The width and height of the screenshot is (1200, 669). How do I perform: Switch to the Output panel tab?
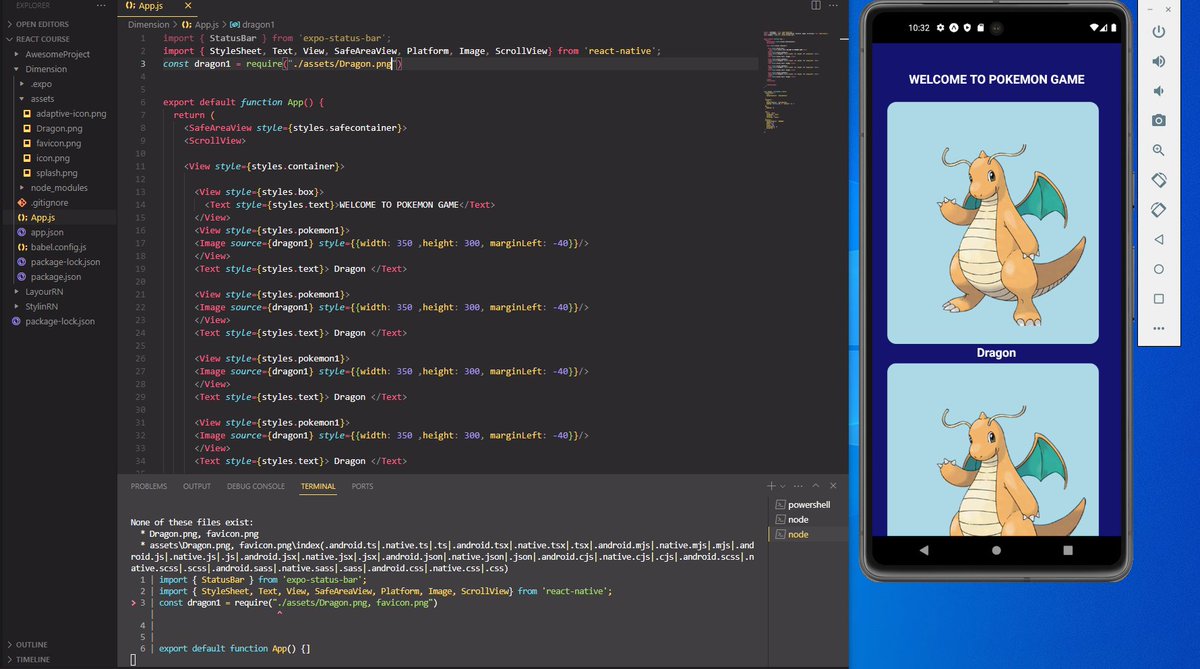pos(197,486)
